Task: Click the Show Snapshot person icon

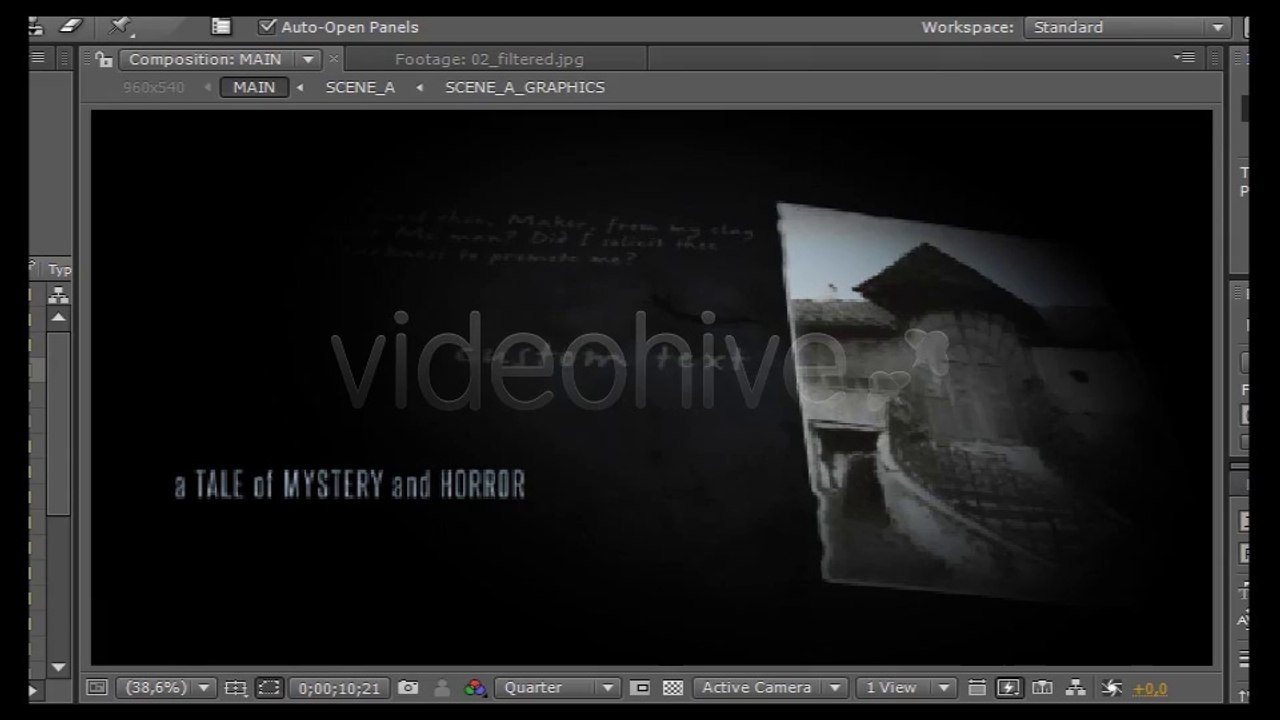Action: pos(441,687)
